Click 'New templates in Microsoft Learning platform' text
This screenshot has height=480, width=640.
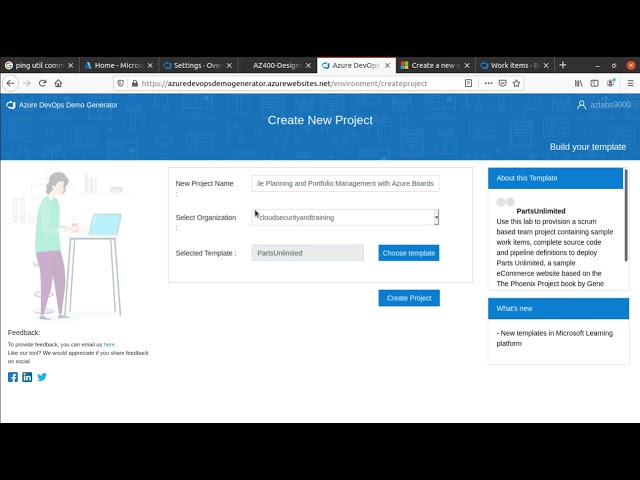tap(554, 338)
